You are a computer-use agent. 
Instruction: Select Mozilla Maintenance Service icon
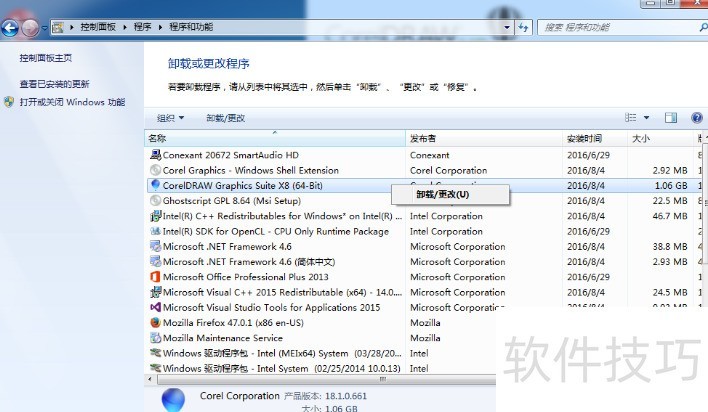[155, 338]
